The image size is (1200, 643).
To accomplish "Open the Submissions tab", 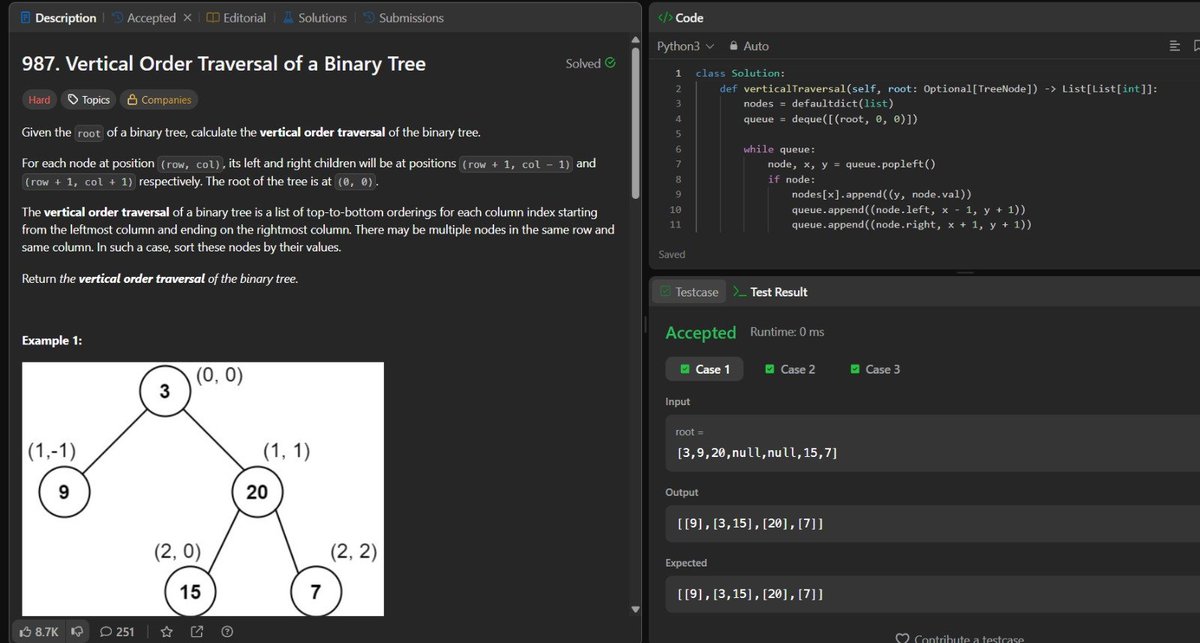I will pyautogui.click(x=402, y=18).
